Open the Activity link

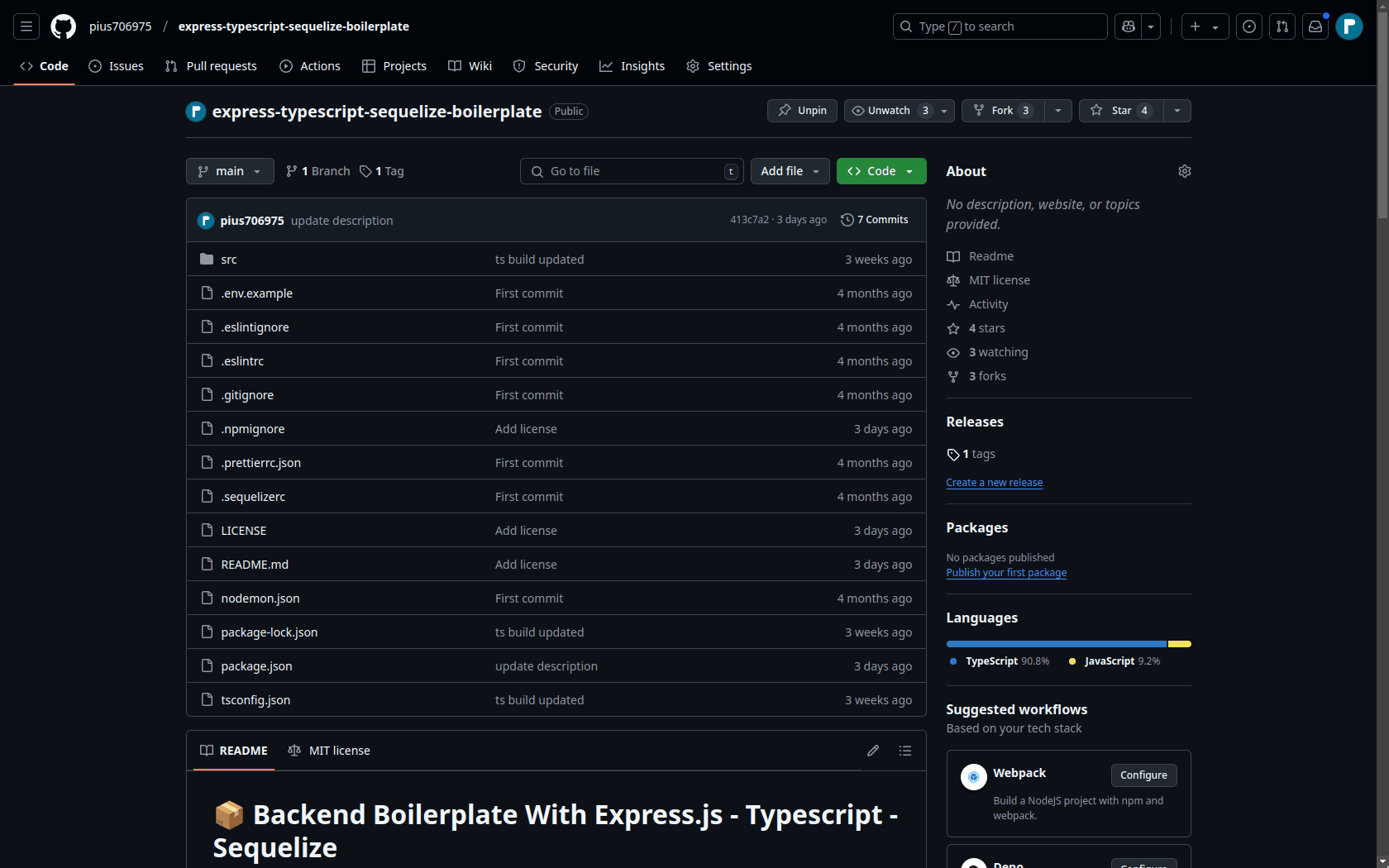978,304
